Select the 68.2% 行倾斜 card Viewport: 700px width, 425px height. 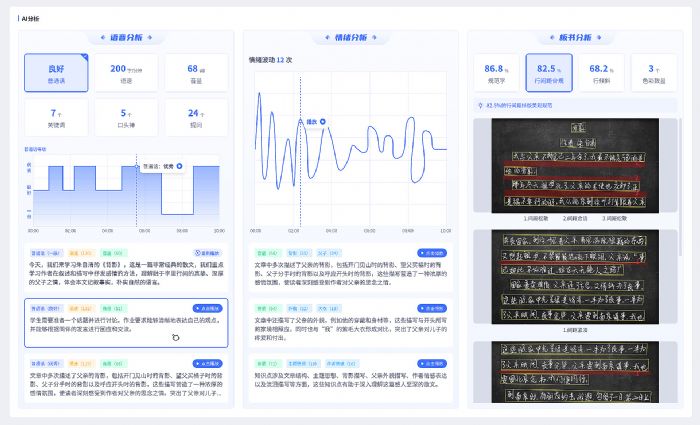(x=601, y=73)
